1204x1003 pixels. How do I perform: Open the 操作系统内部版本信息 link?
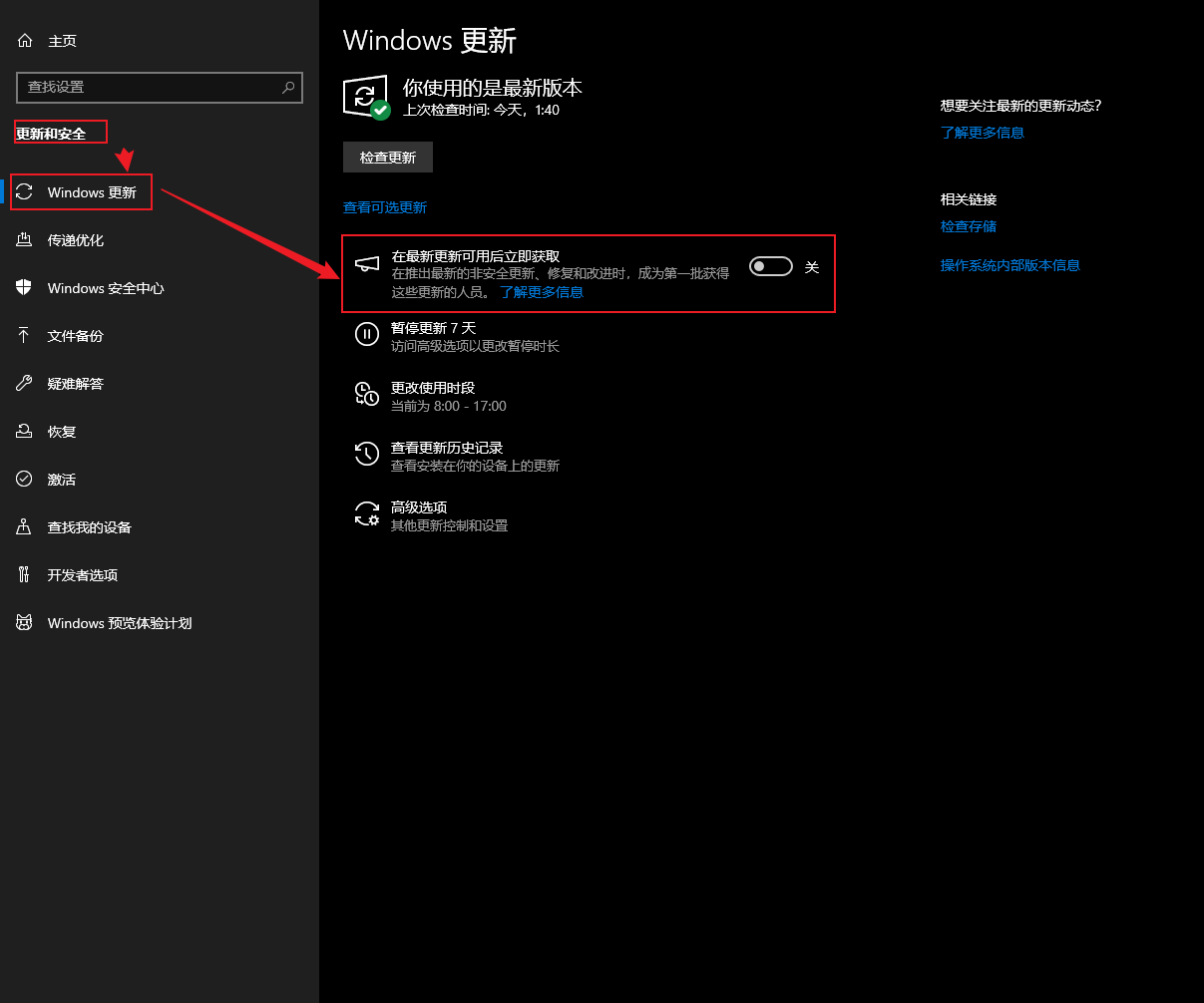pos(1010,265)
